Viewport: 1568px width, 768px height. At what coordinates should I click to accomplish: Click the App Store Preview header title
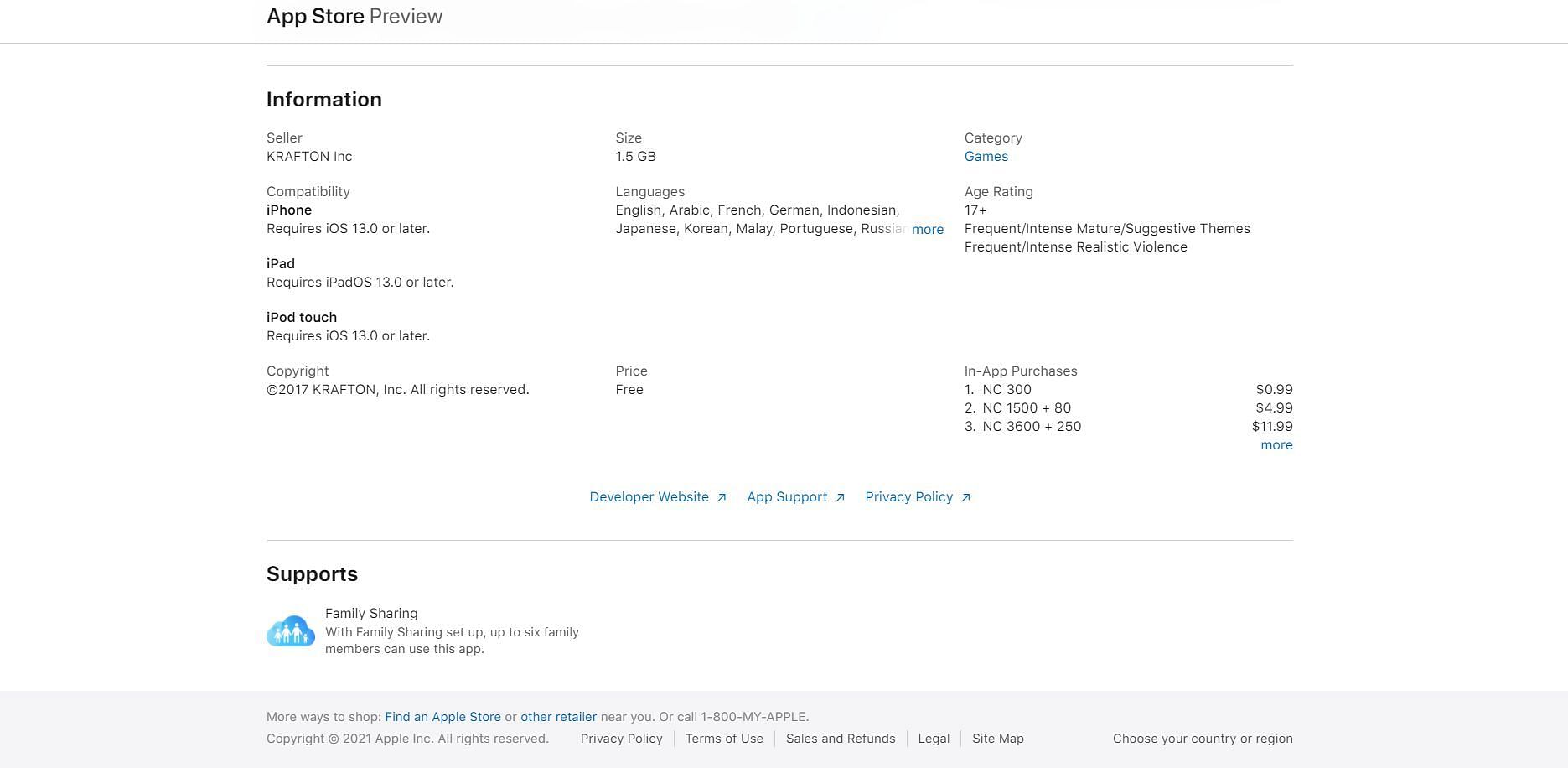354,17
